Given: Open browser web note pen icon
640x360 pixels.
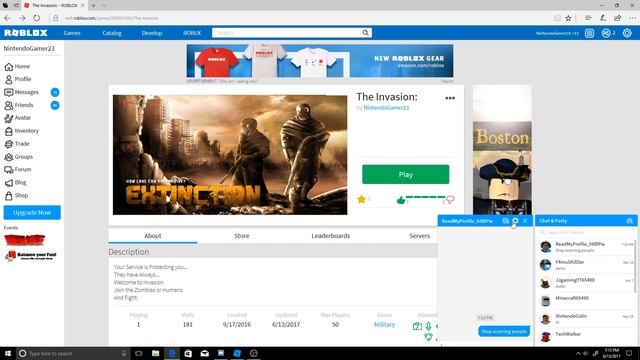Looking at the screenshot, I should (x=603, y=18).
